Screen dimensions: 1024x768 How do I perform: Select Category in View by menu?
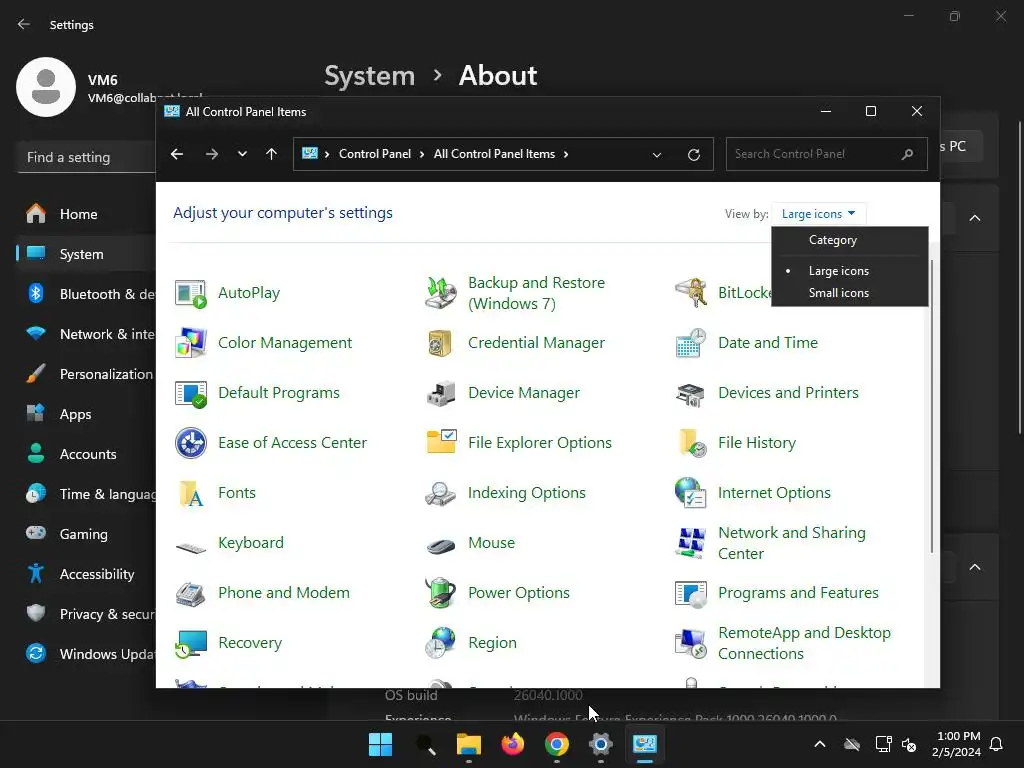click(x=833, y=240)
